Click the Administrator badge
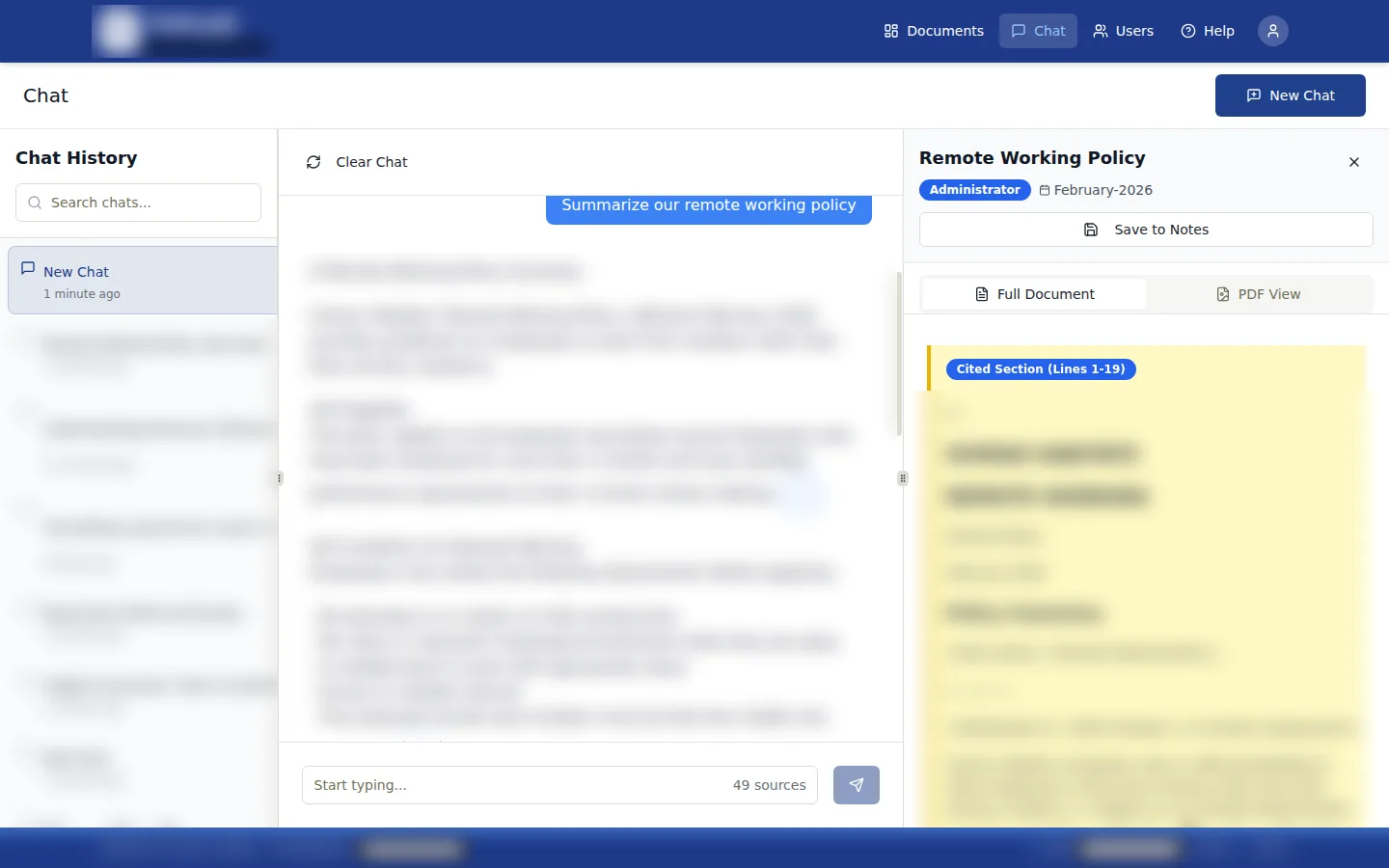The height and width of the screenshot is (868, 1389). coord(974,190)
